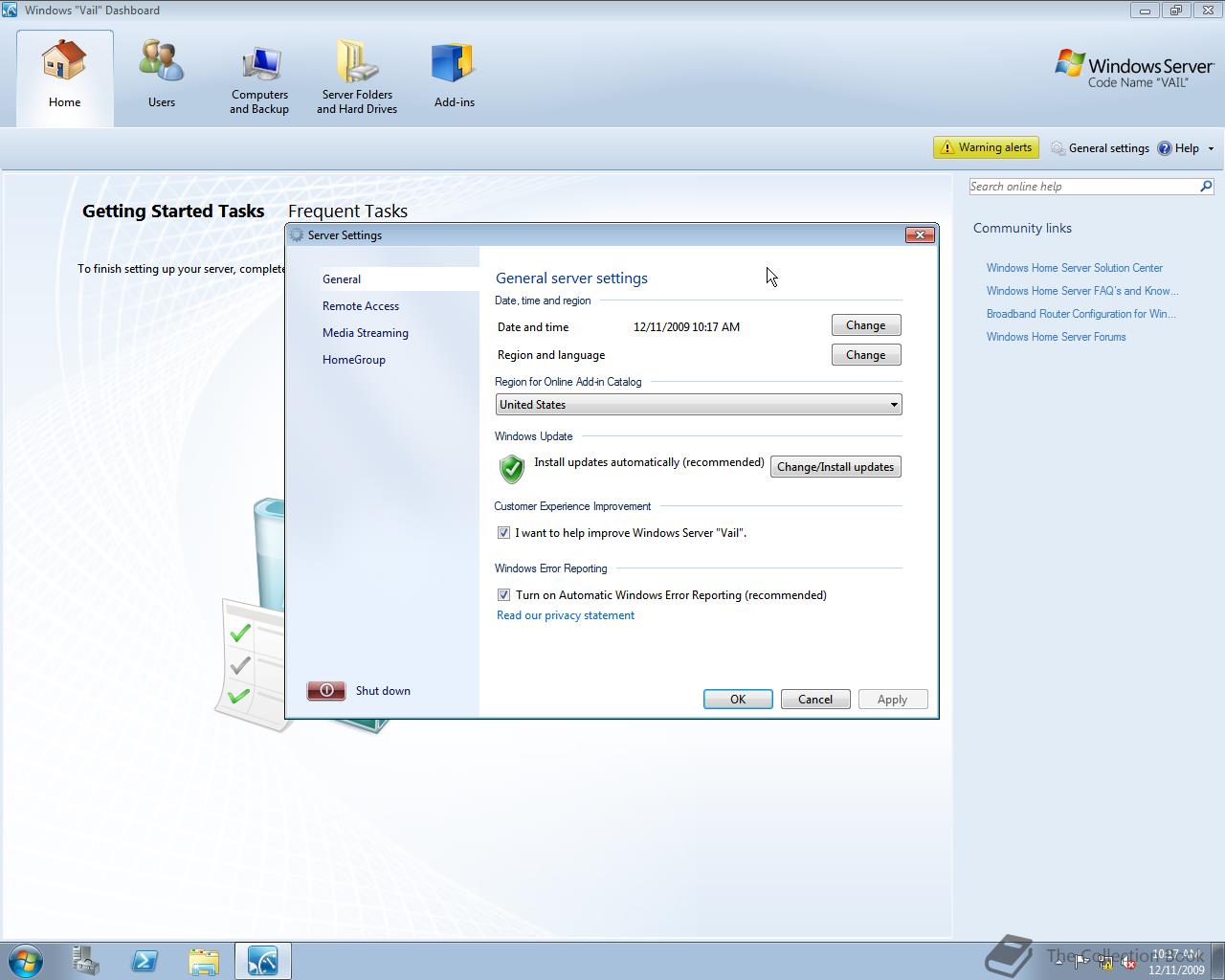1225x980 pixels.
Task: Click the green Windows Update shield icon
Action: point(512,468)
